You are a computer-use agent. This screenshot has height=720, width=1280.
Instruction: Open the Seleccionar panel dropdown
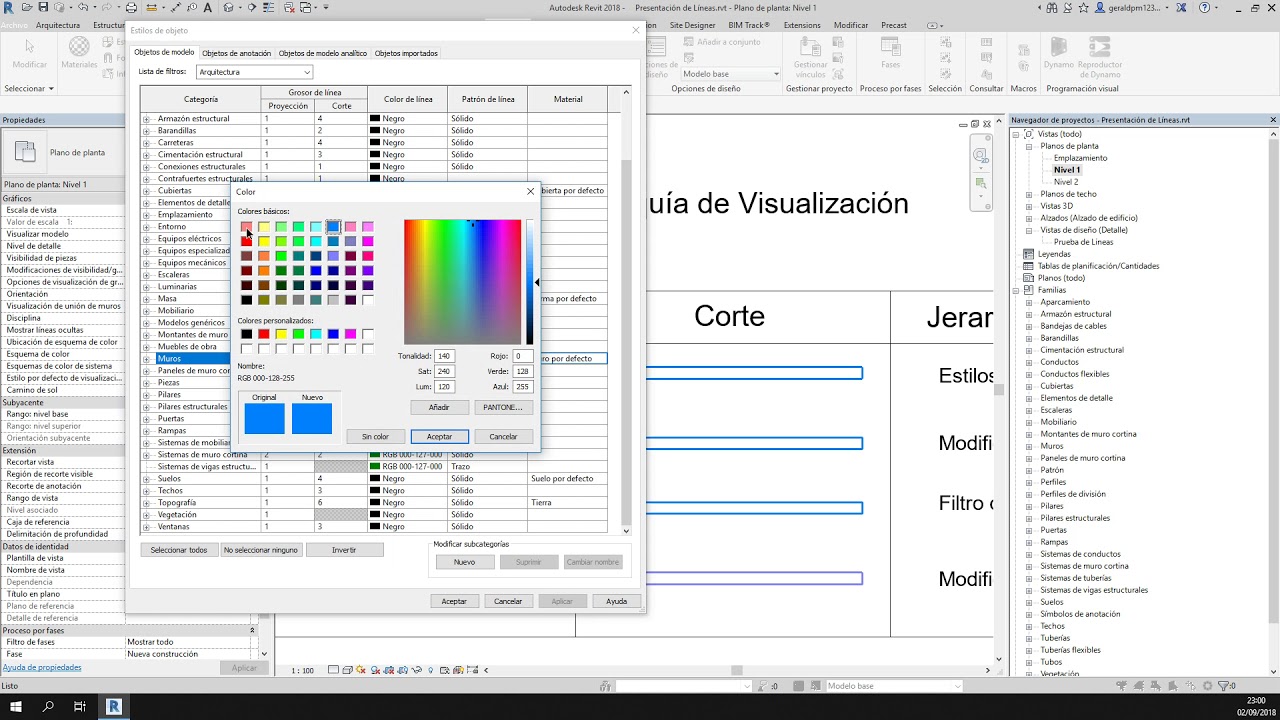click(x=28, y=88)
